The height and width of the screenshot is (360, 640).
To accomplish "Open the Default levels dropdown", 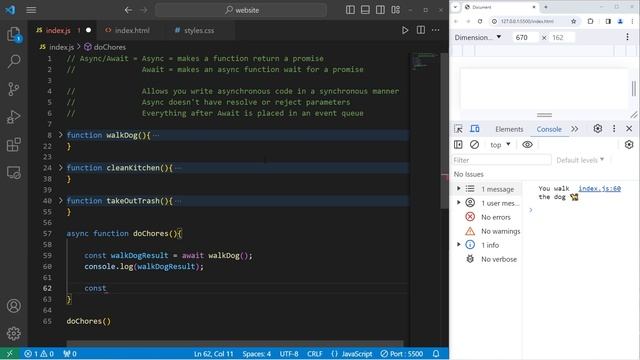I will tap(580, 160).
